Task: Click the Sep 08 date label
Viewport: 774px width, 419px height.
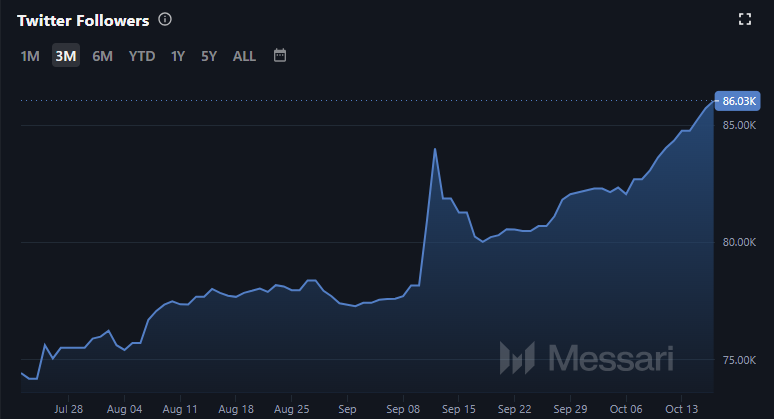Action: (403, 409)
